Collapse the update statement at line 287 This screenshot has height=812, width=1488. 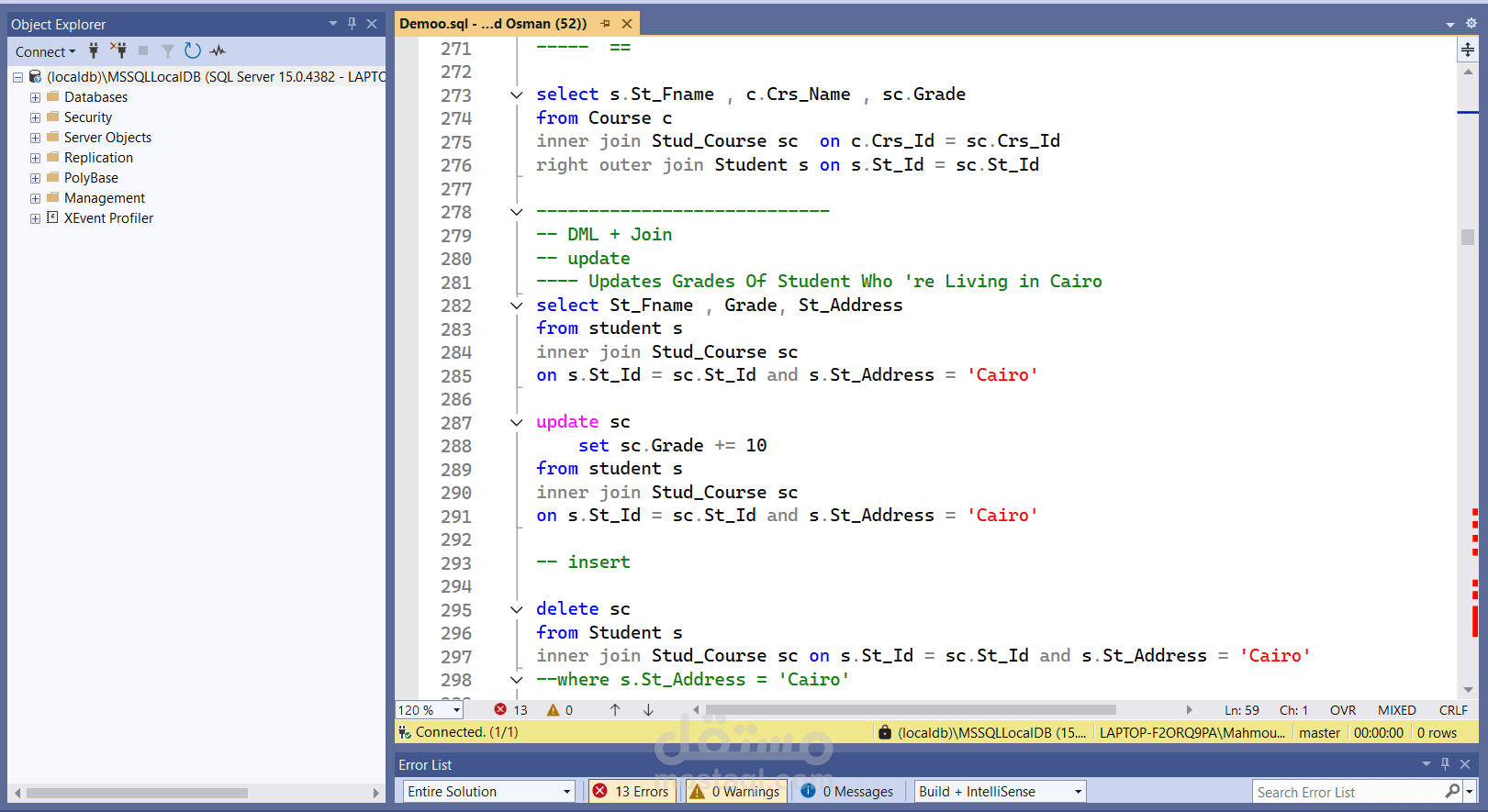point(517,423)
